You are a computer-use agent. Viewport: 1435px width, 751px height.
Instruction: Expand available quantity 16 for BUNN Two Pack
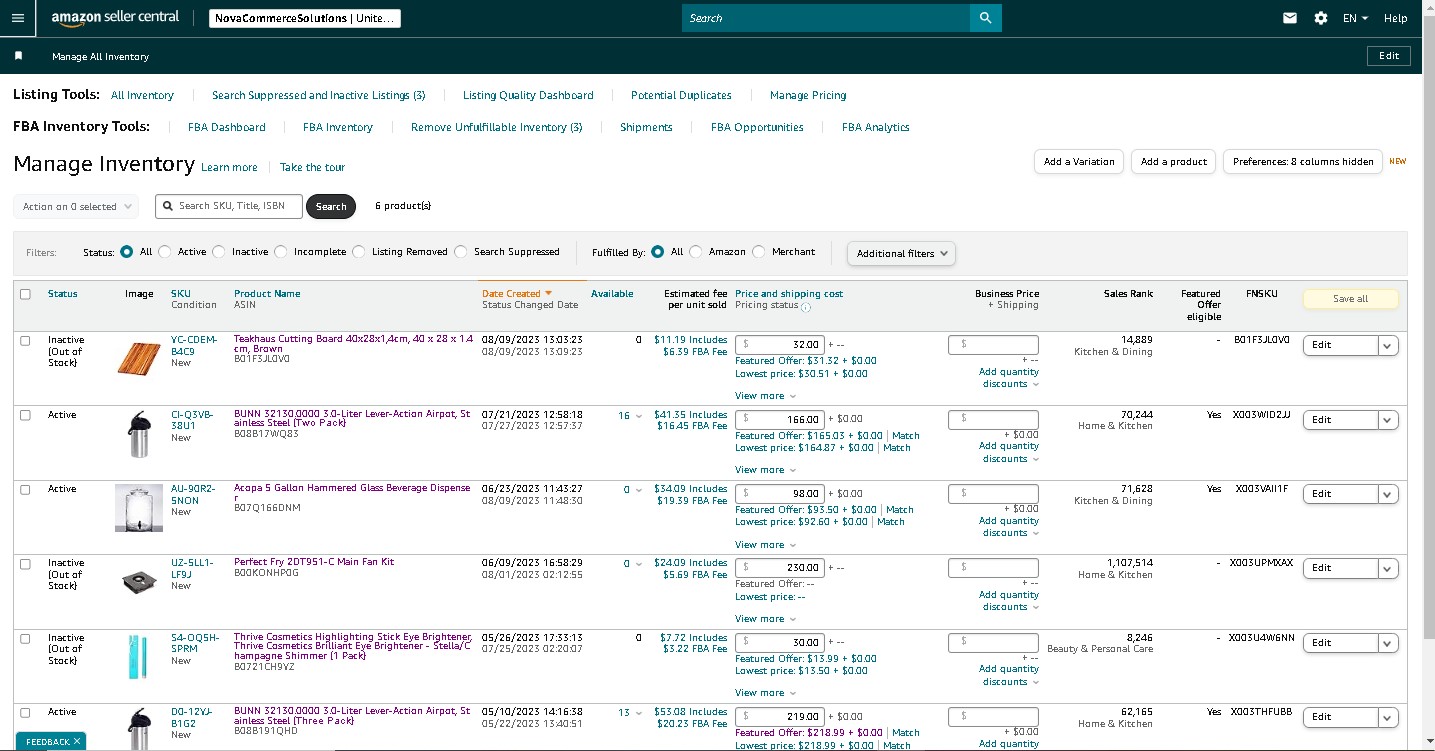630,416
